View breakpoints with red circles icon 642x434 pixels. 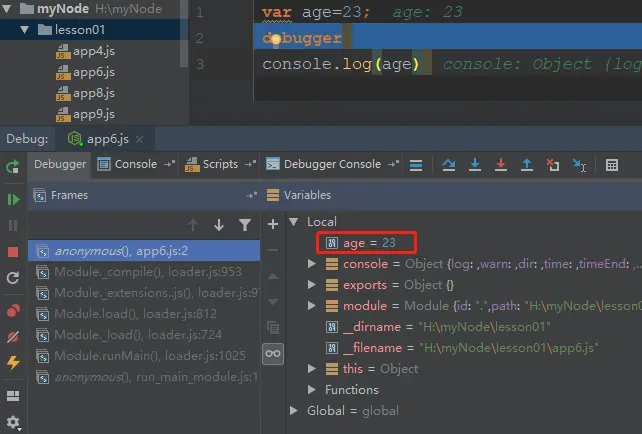[x=13, y=311]
